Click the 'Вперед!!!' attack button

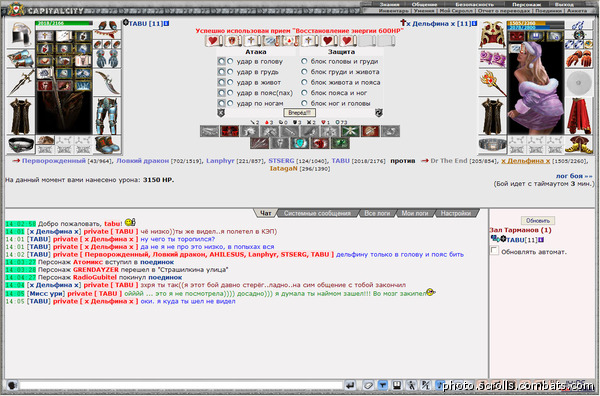(300, 113)
